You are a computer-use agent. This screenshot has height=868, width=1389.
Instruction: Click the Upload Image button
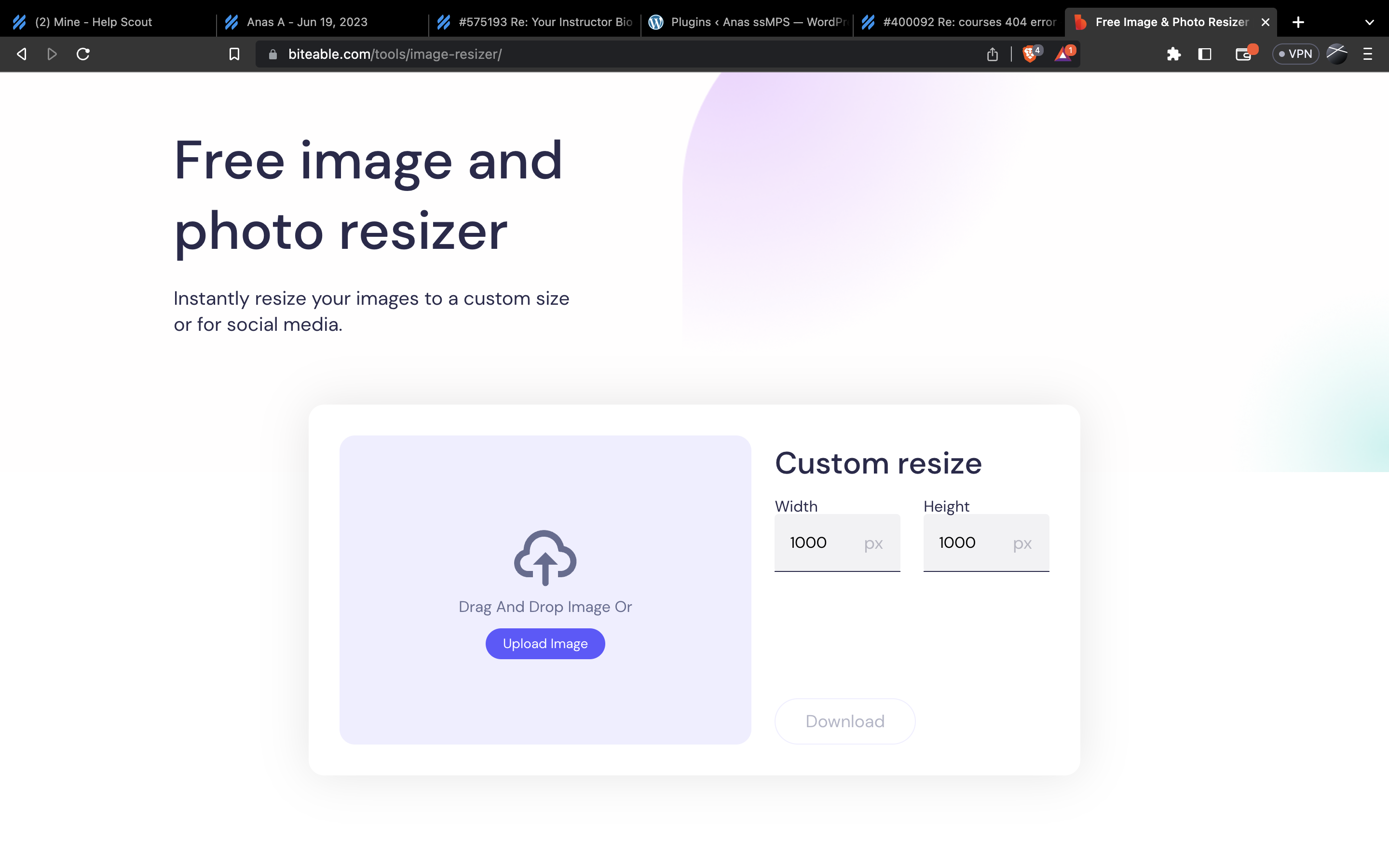click(x=545, y=644)
